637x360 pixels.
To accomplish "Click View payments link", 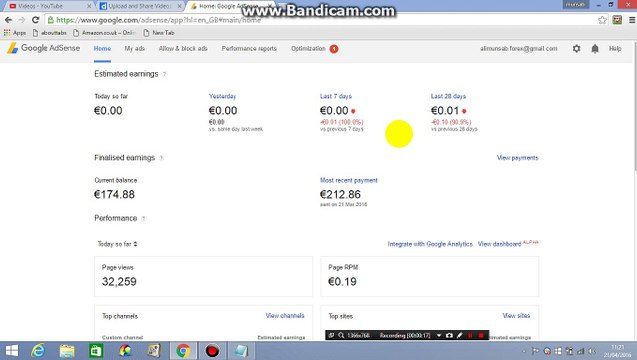I will point(517,158).
